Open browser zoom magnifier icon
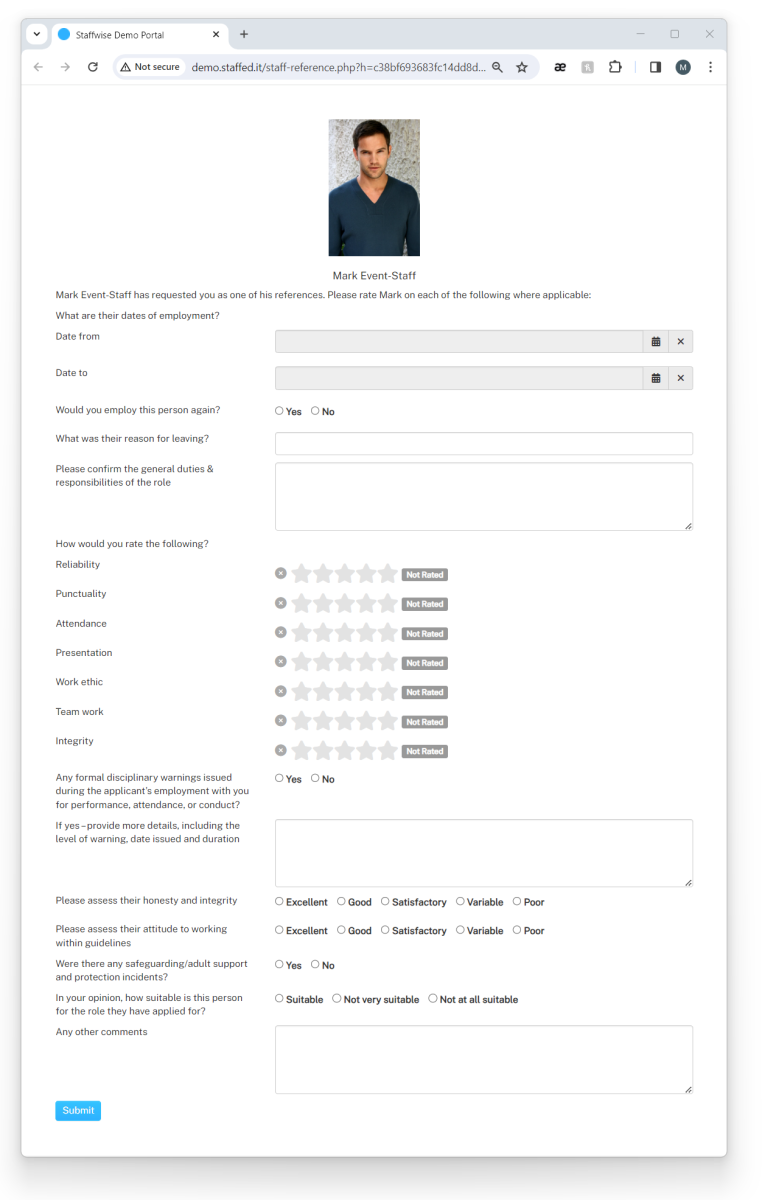Viewport: 762px width, 1200px height. (x=497, y=67)
